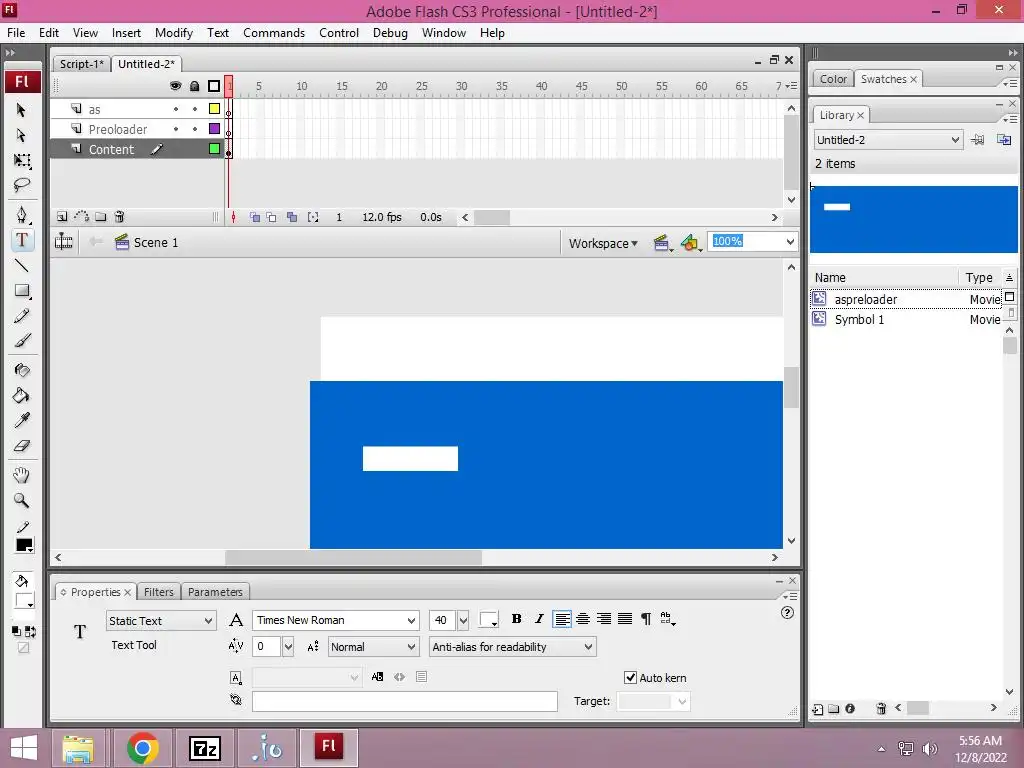Open the Static Text type dropdown
The width and height of the screenshot is (1024, 768).
tap(161, 621)
